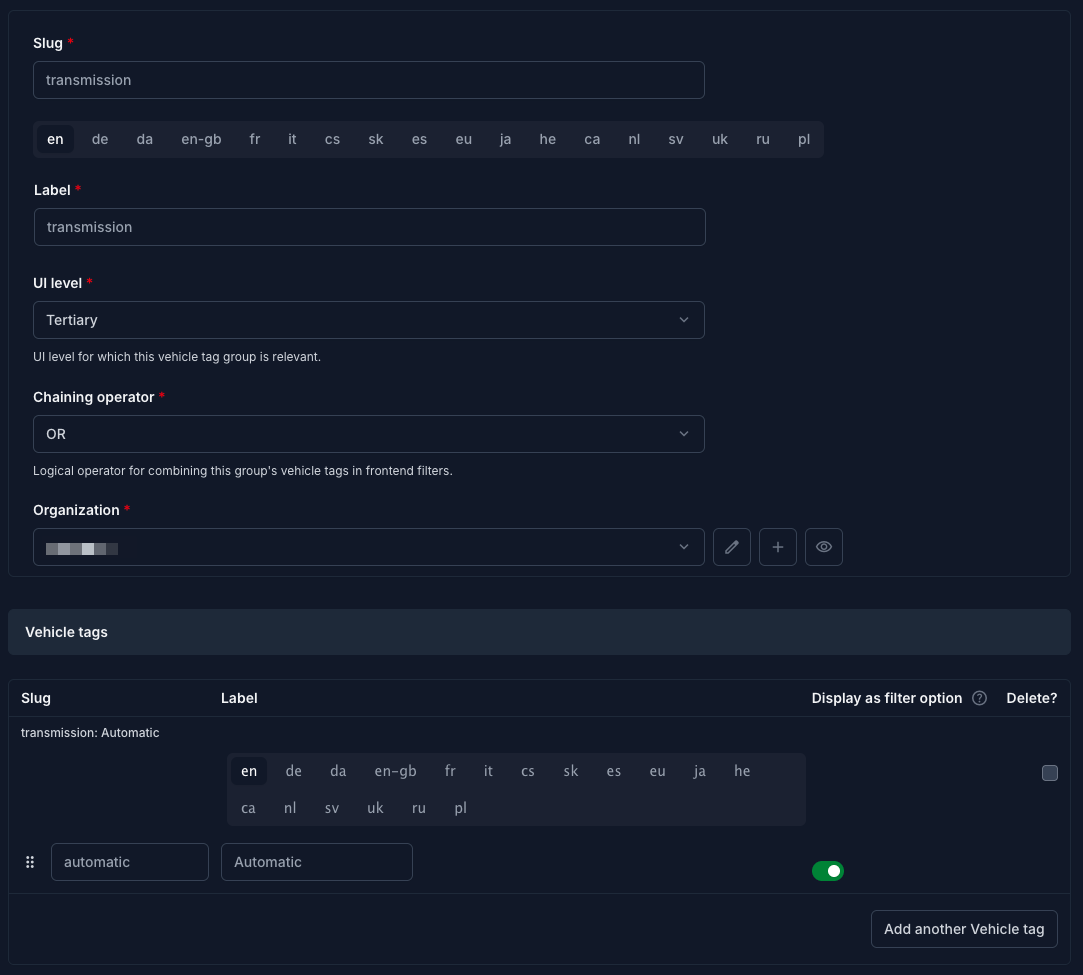Switch Vehicle tags row to 'he' language

742,771
